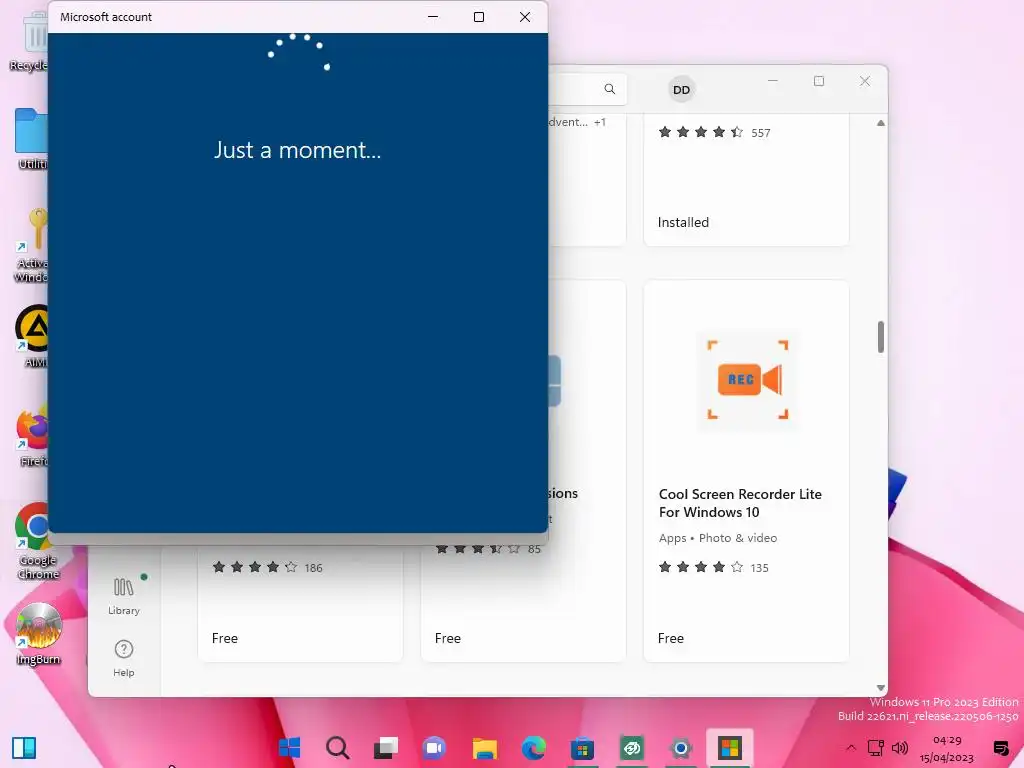
Task: Open File Explorer from the taskbar
Action: click(485, 747)
